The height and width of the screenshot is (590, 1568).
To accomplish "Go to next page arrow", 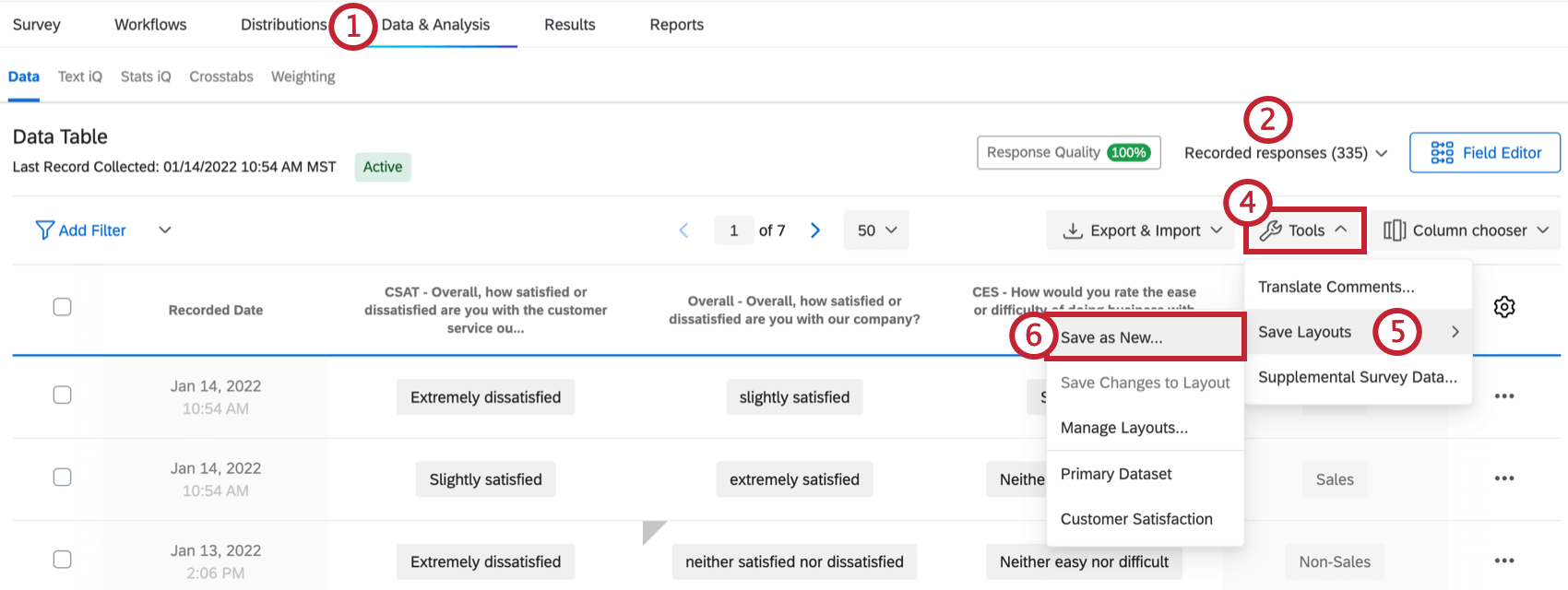I will [815, 230].
